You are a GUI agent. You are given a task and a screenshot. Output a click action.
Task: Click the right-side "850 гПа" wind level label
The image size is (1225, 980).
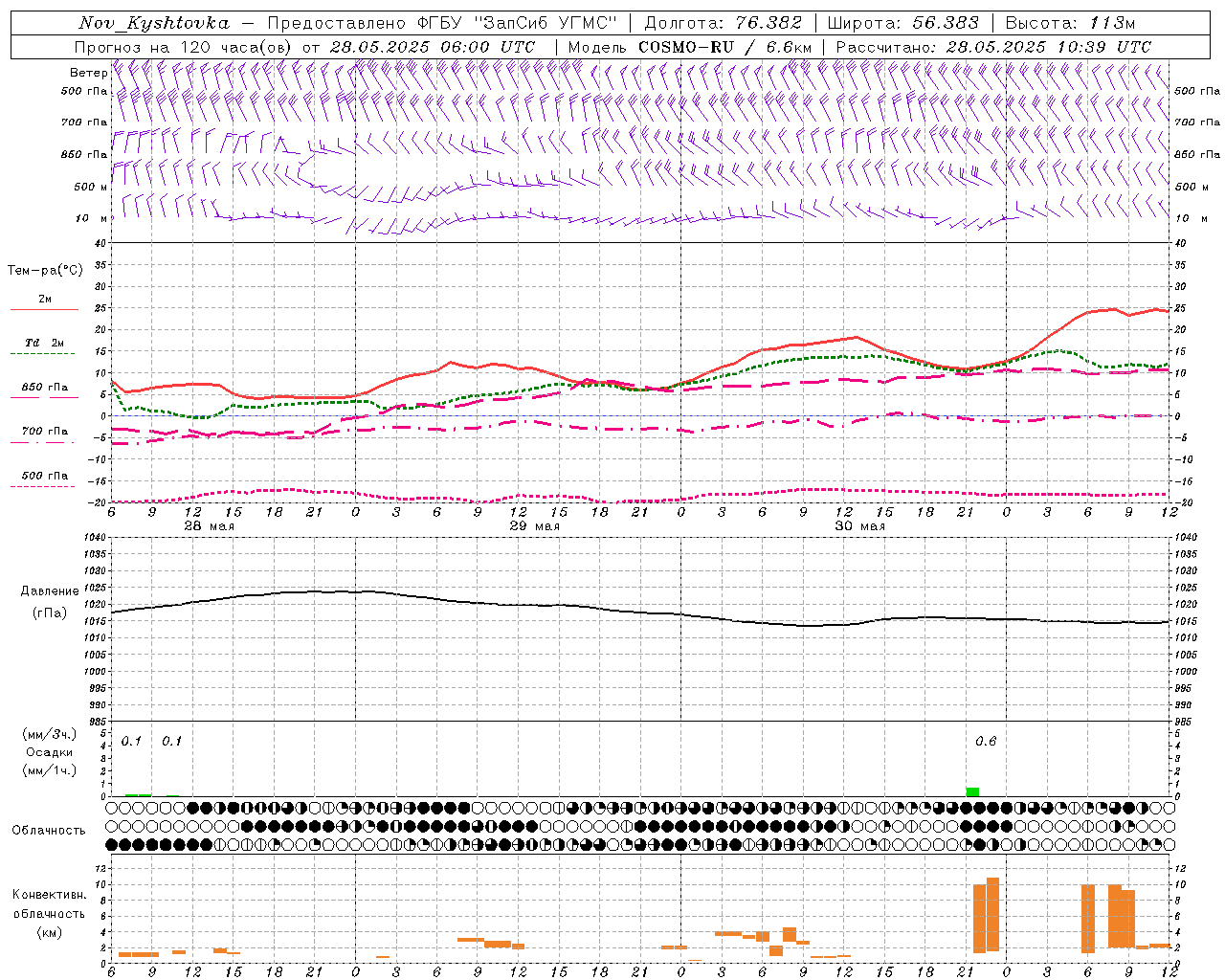1197,154
